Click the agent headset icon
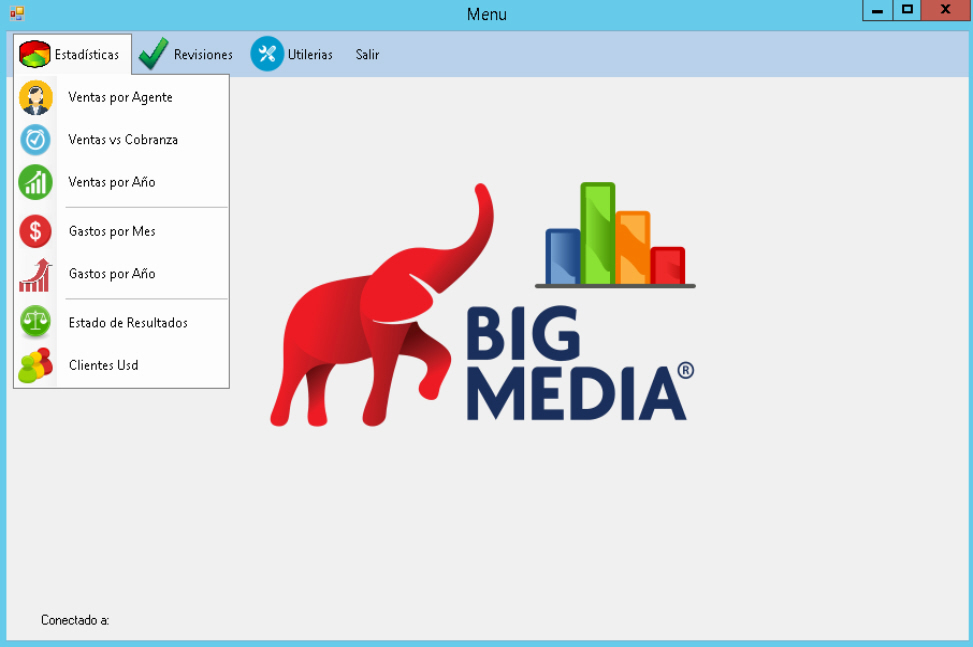973x647 pixels. pos(36,98)
